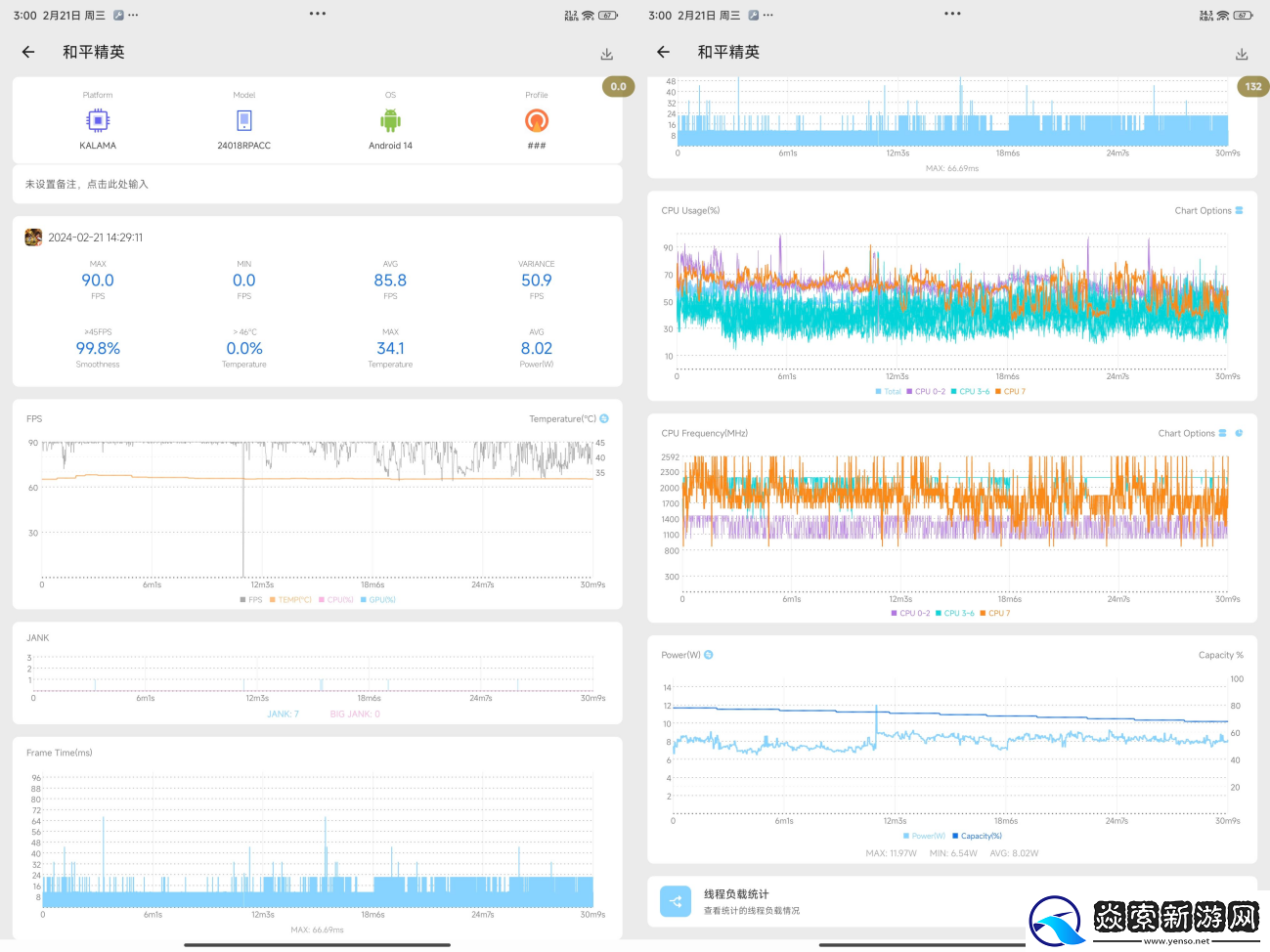Tap the orange Profile icon

537,120
